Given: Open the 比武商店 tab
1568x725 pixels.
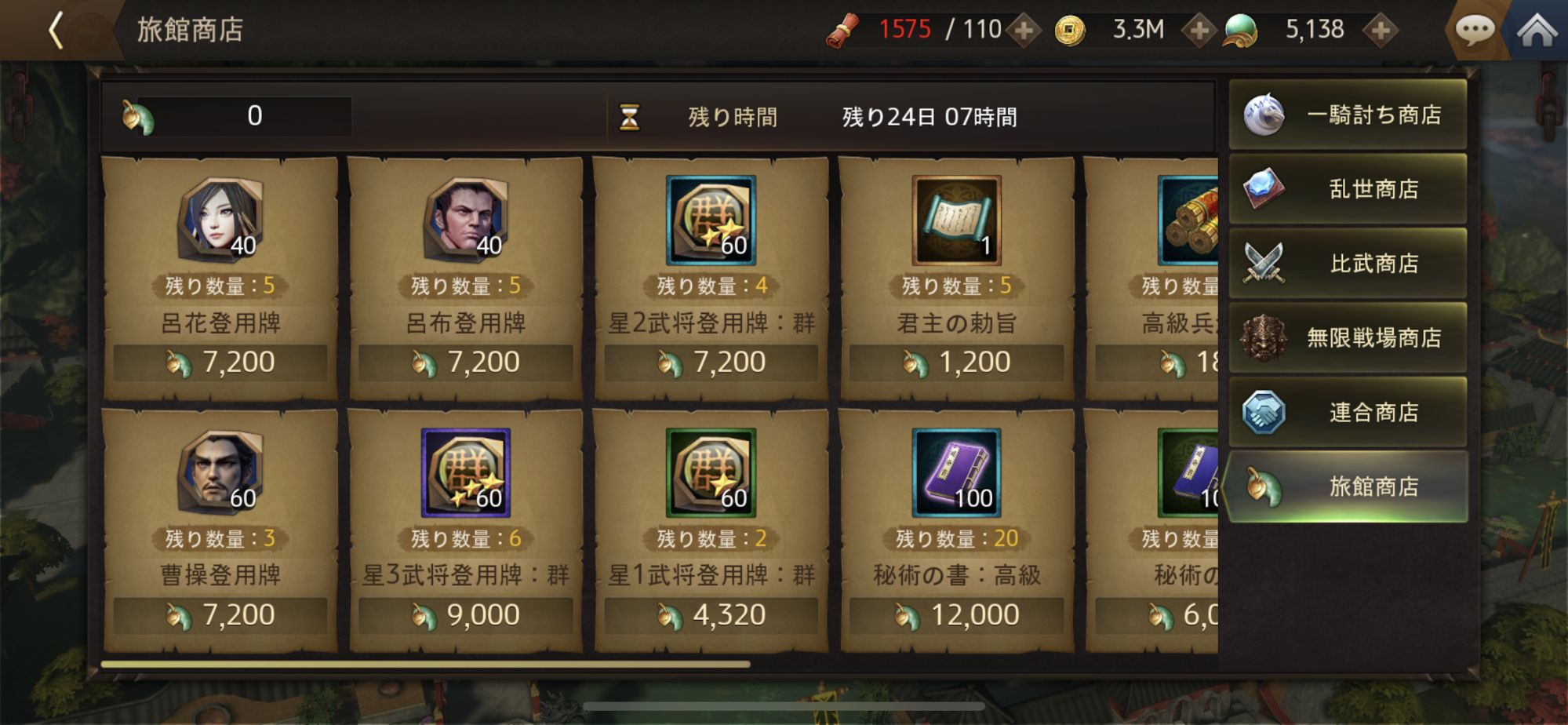Looking at the screenshot, I should click(x=1348, y=264).
